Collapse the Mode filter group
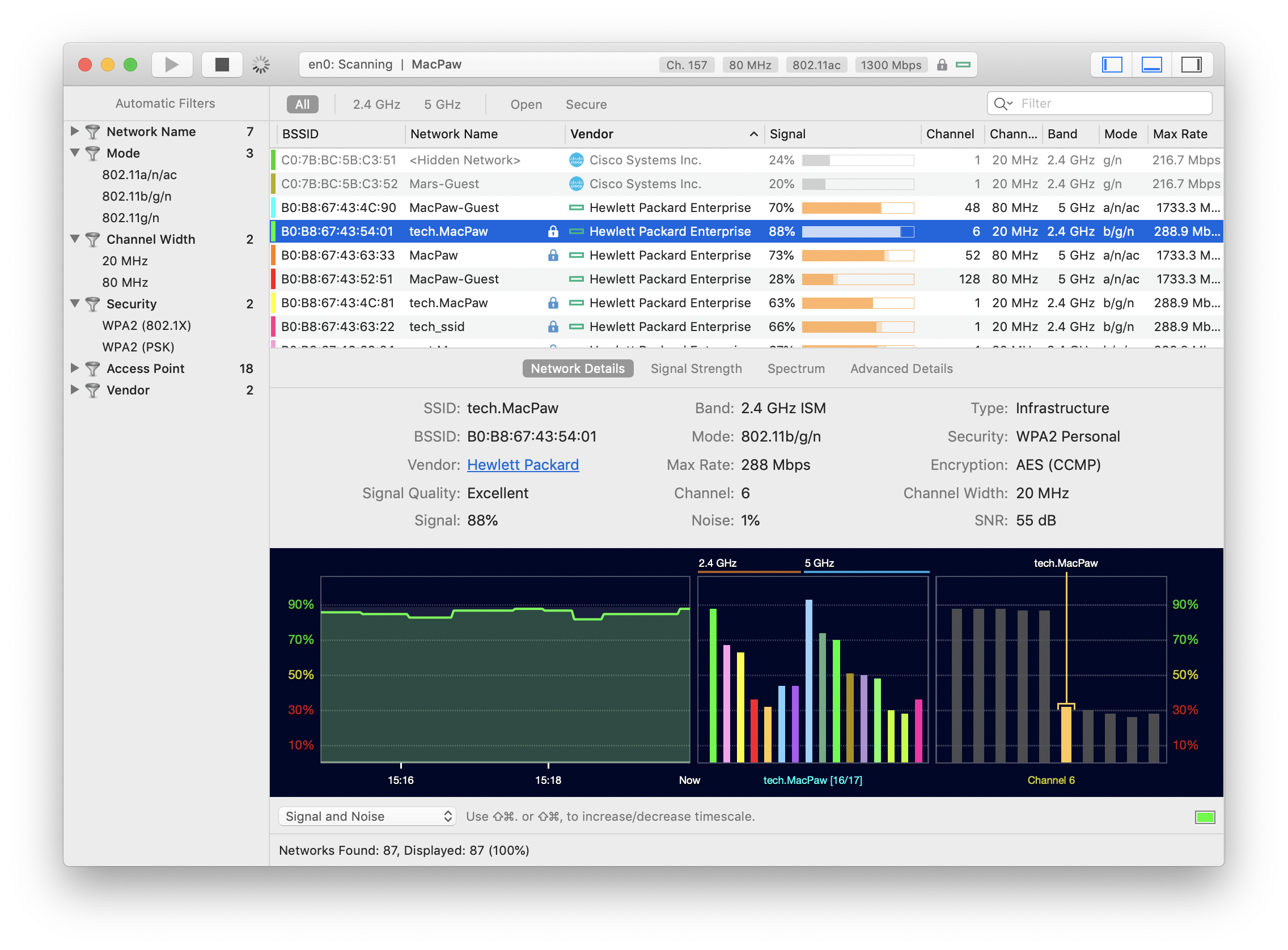The image size is (1288, 950). [75, 153]
